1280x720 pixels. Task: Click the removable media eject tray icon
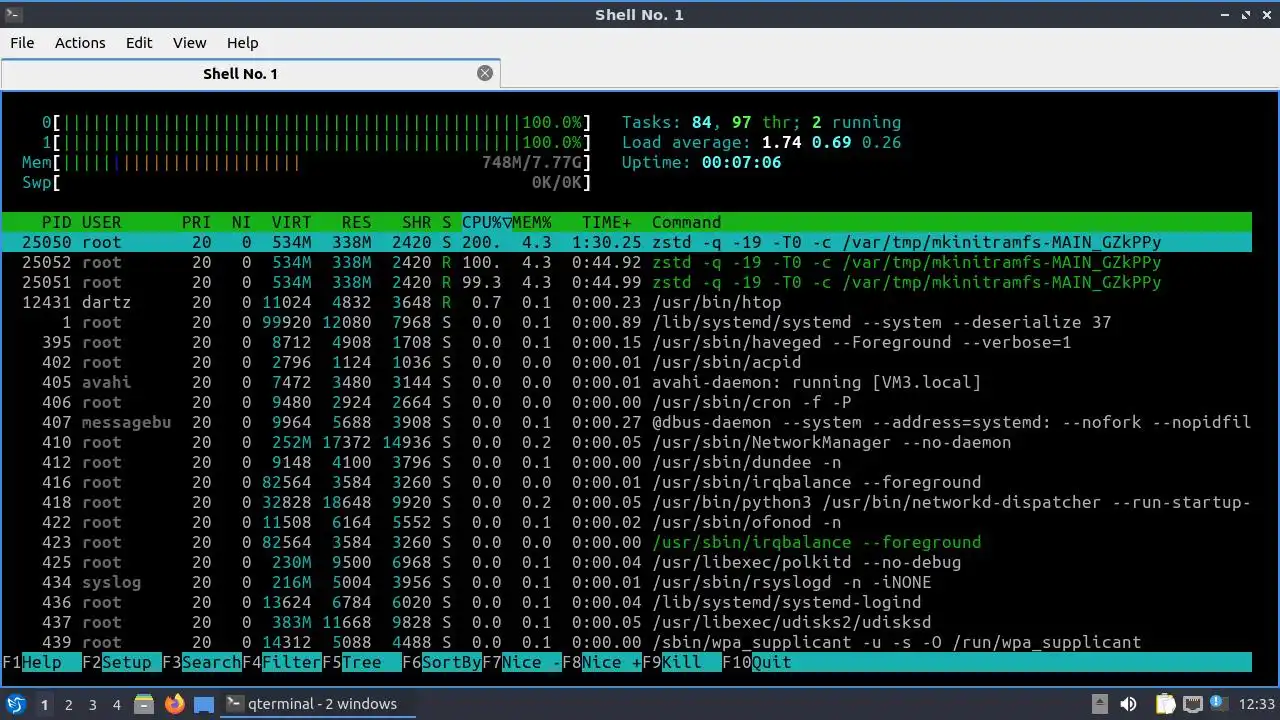pos(1099,704)
